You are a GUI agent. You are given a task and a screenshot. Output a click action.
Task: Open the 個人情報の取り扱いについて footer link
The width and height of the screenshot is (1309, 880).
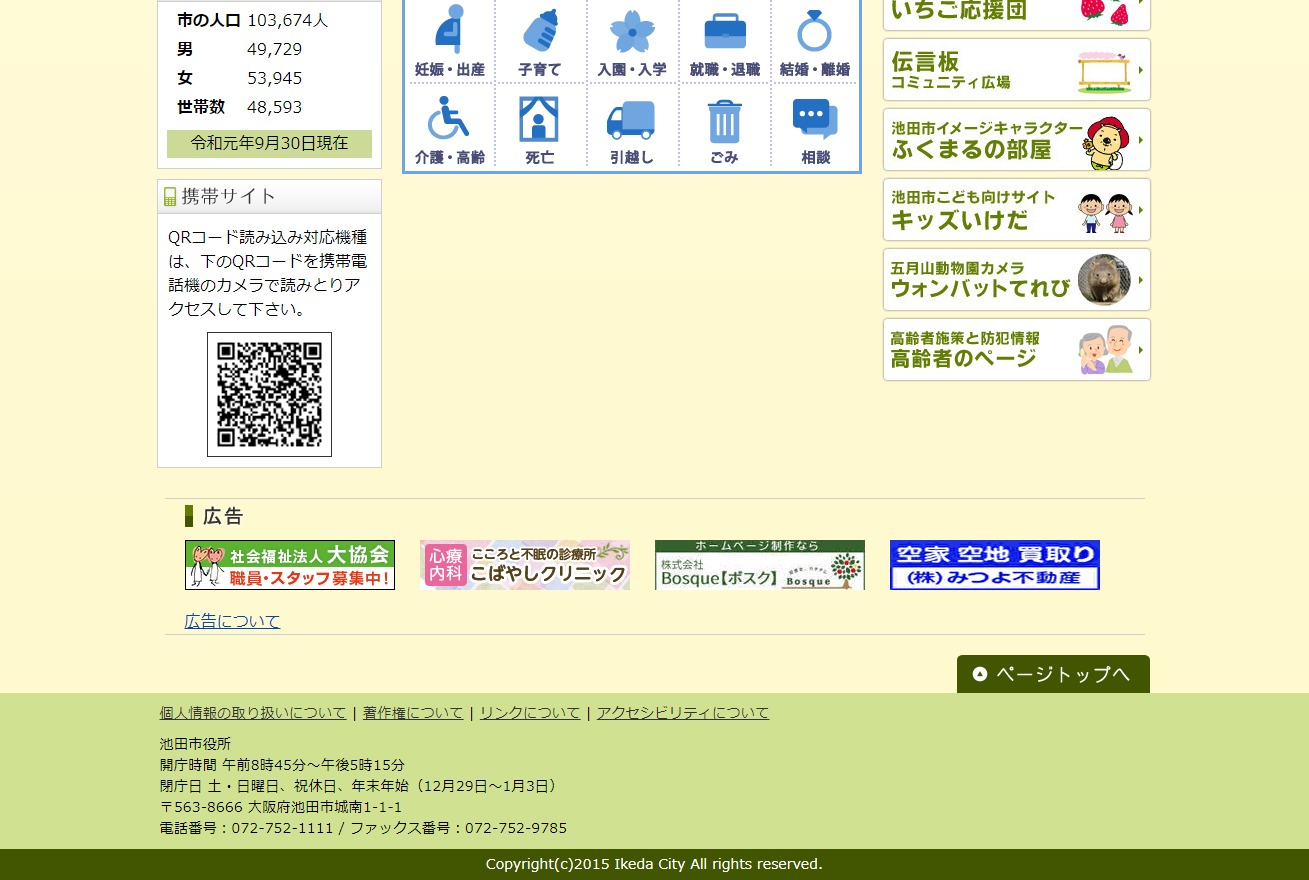tap(253, 713)
